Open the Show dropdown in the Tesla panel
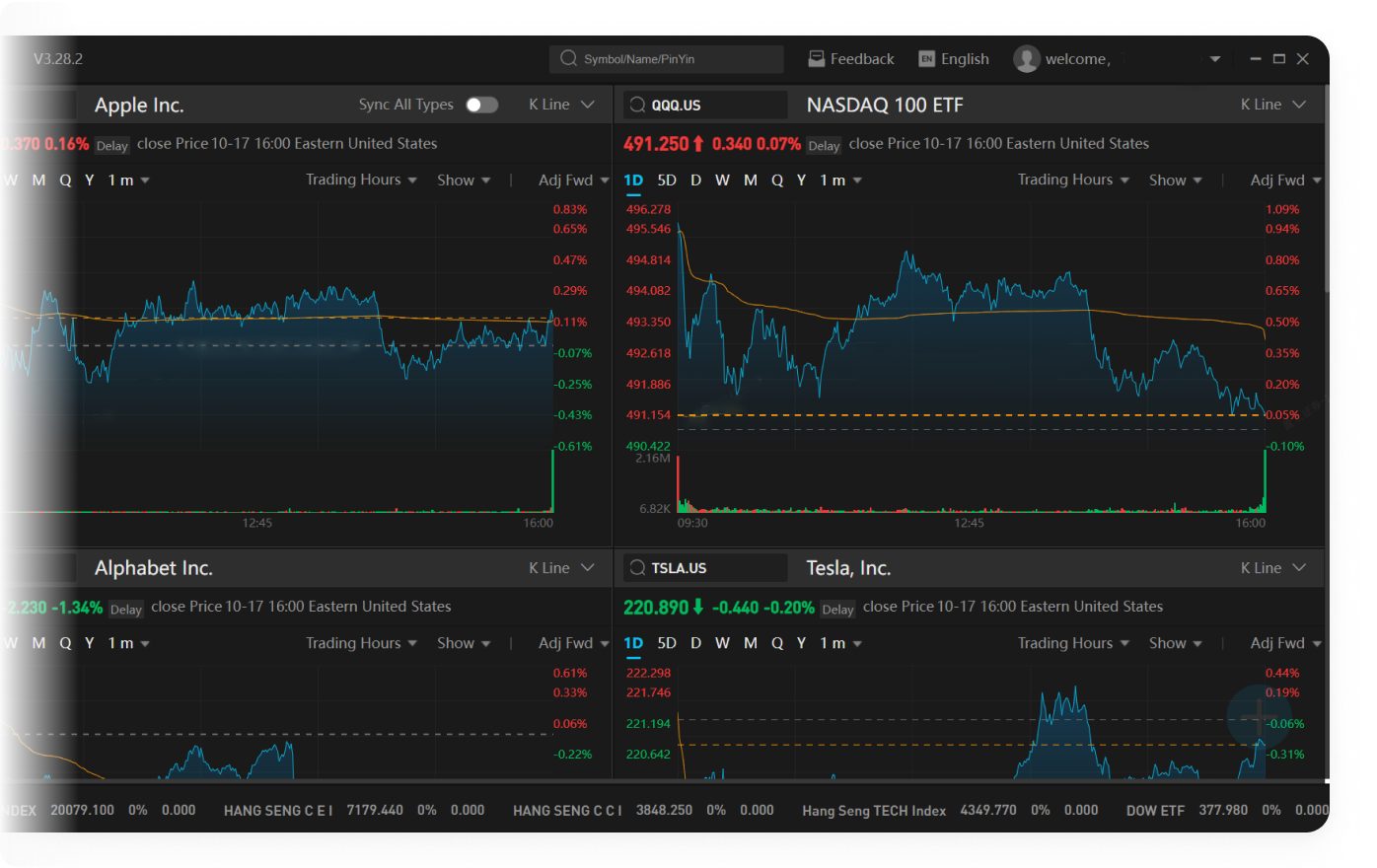1377x868 pixels. point(1176,643)
